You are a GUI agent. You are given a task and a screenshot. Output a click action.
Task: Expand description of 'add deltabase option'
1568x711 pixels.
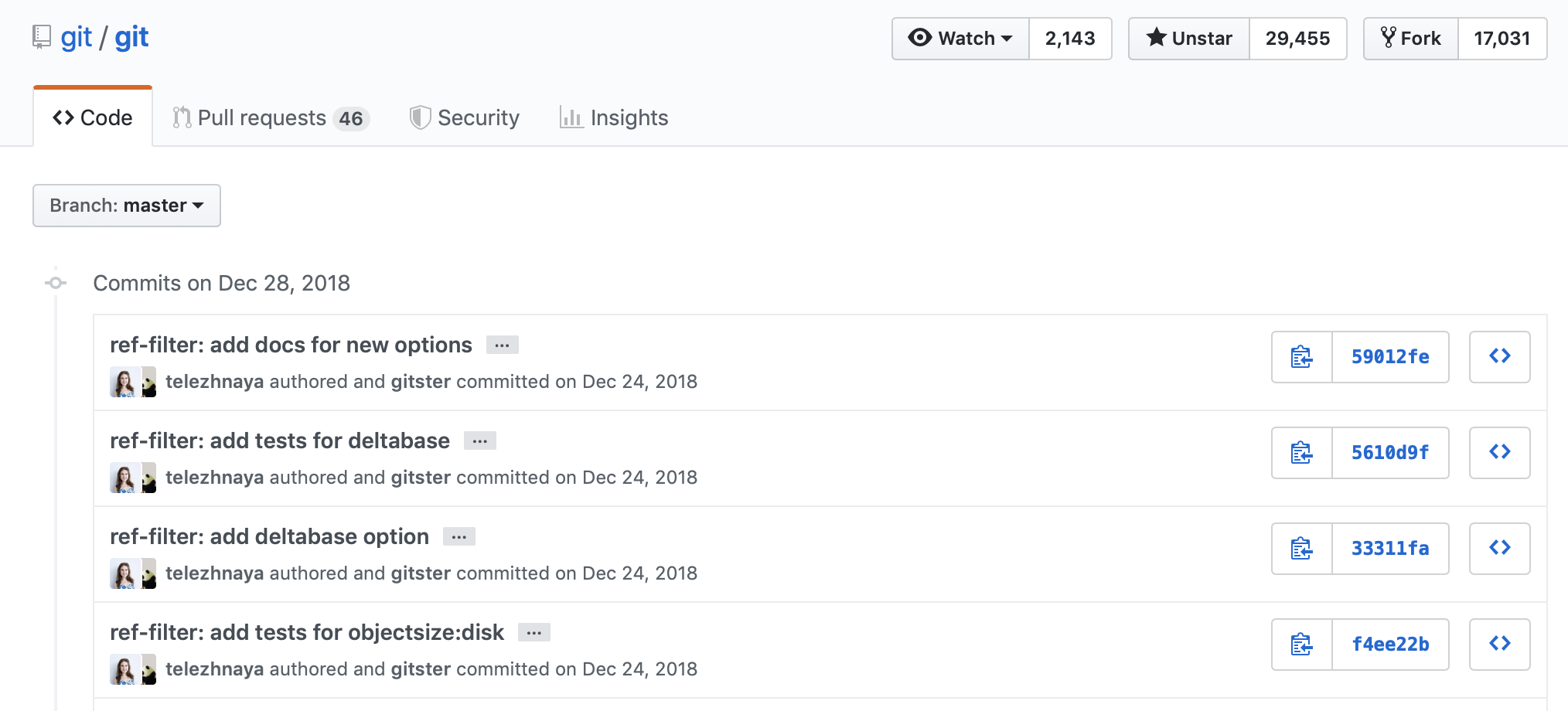(x=459, y=537)
